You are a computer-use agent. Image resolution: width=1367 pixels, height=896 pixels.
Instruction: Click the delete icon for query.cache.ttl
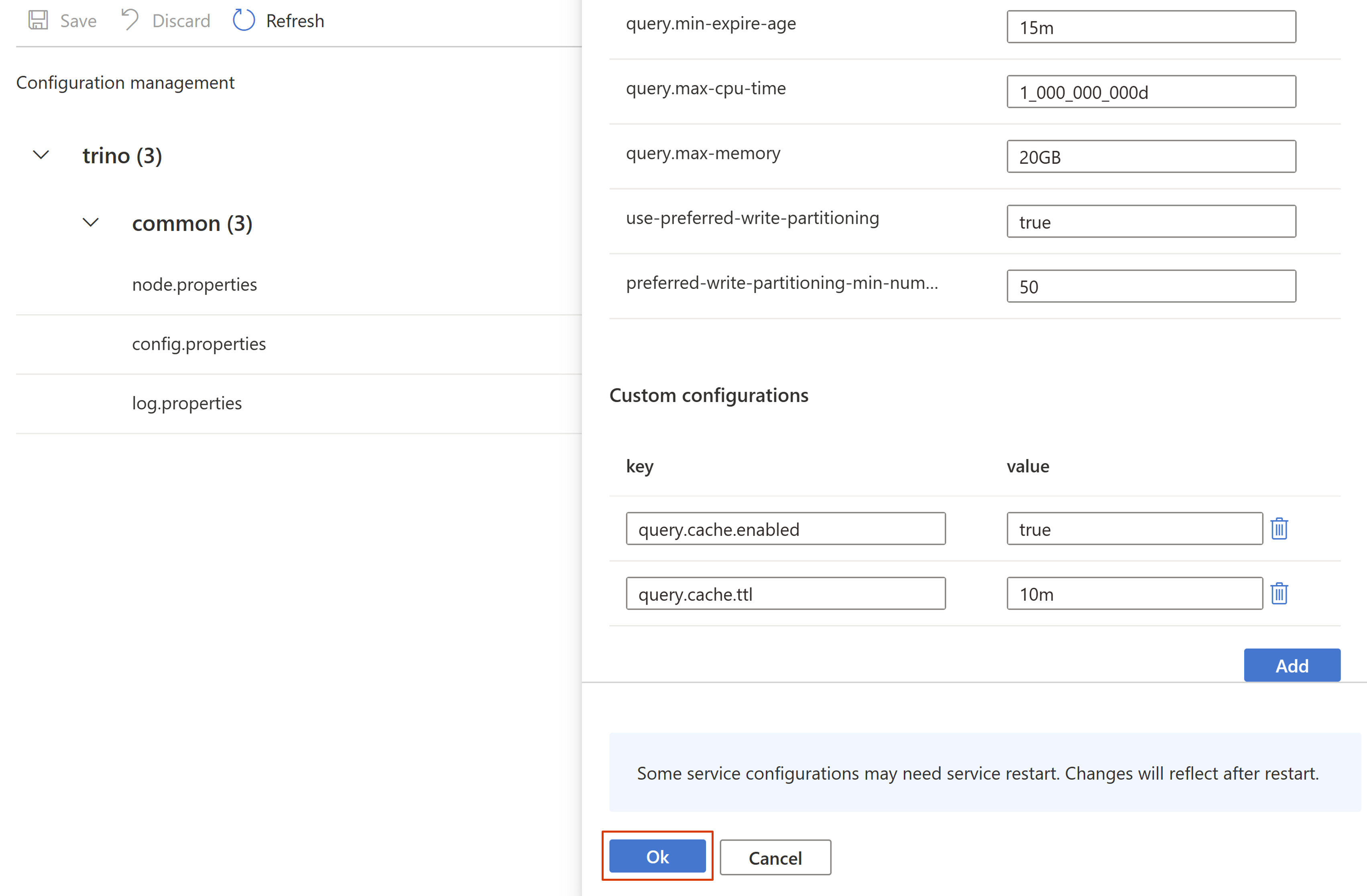coord(1279,593)
